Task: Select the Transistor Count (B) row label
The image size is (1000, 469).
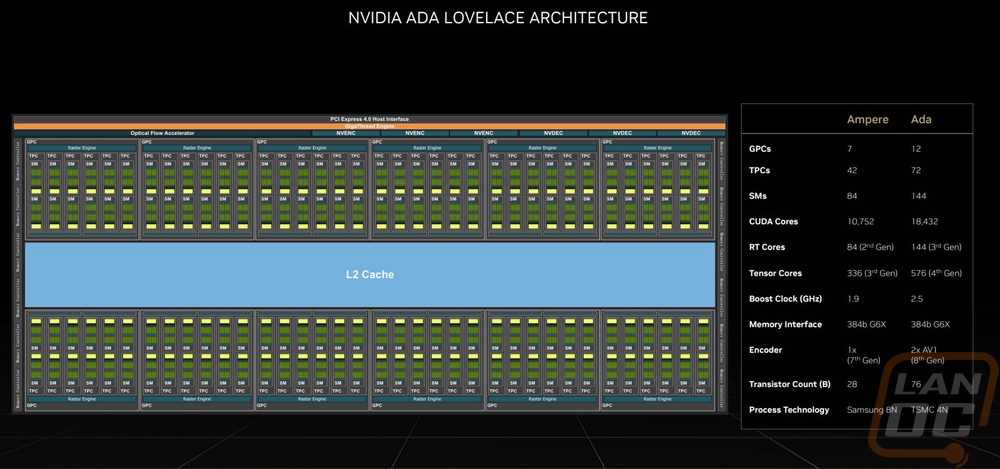Action: click(x=790, y=384)
